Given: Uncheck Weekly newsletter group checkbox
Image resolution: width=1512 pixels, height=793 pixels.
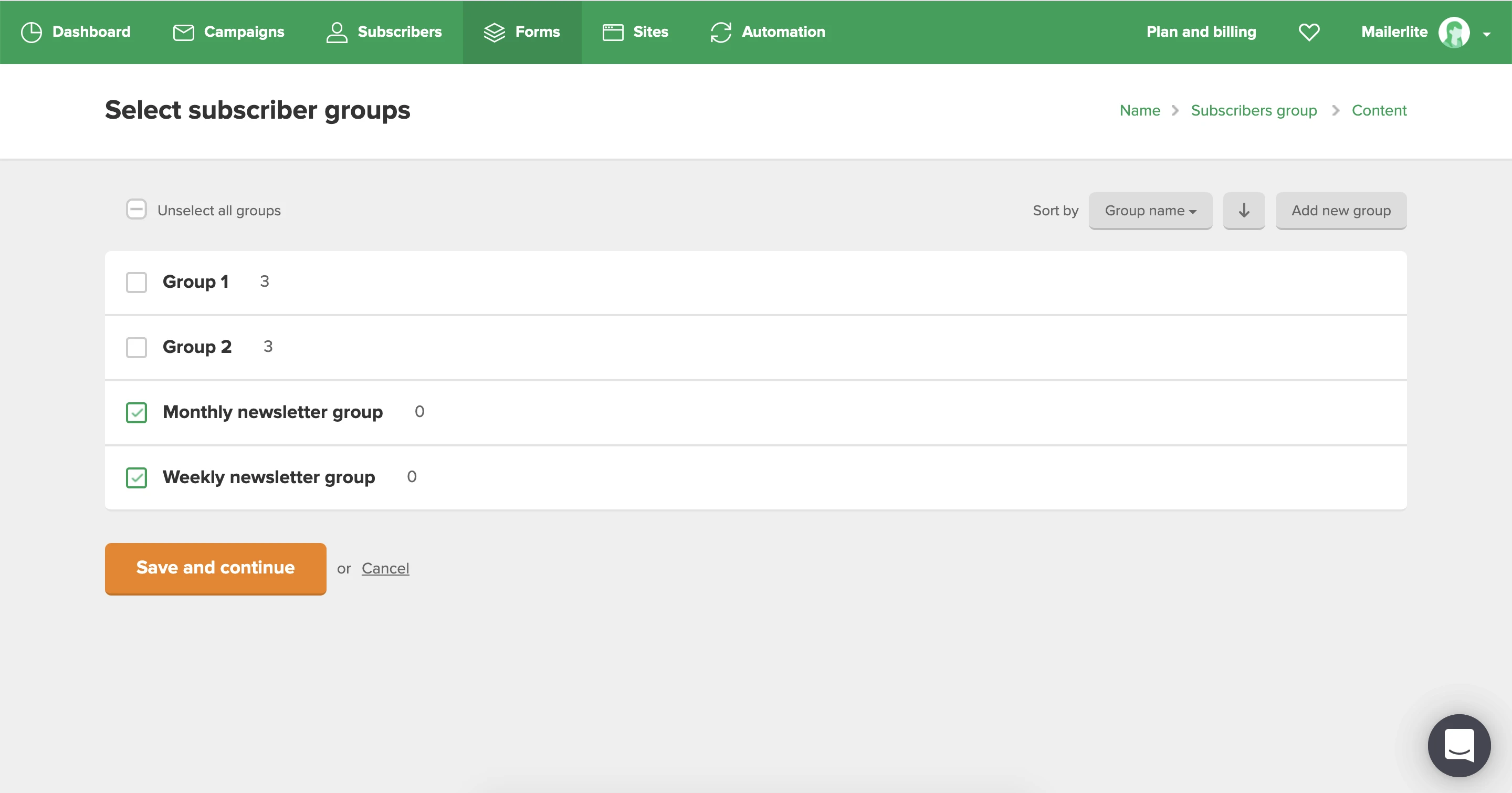Looking at the screenshot, I should tap(136, 478).
